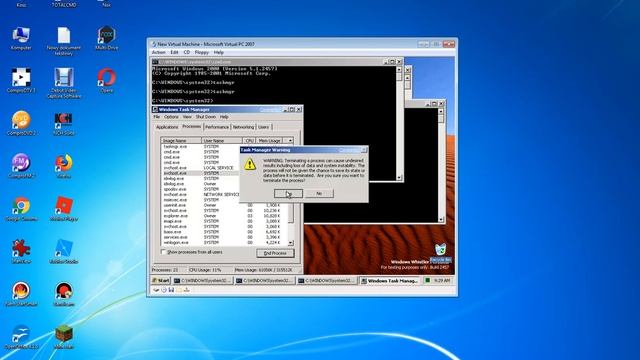
Task: Click scroll down arrow in process list
Action: coord(291,243)
